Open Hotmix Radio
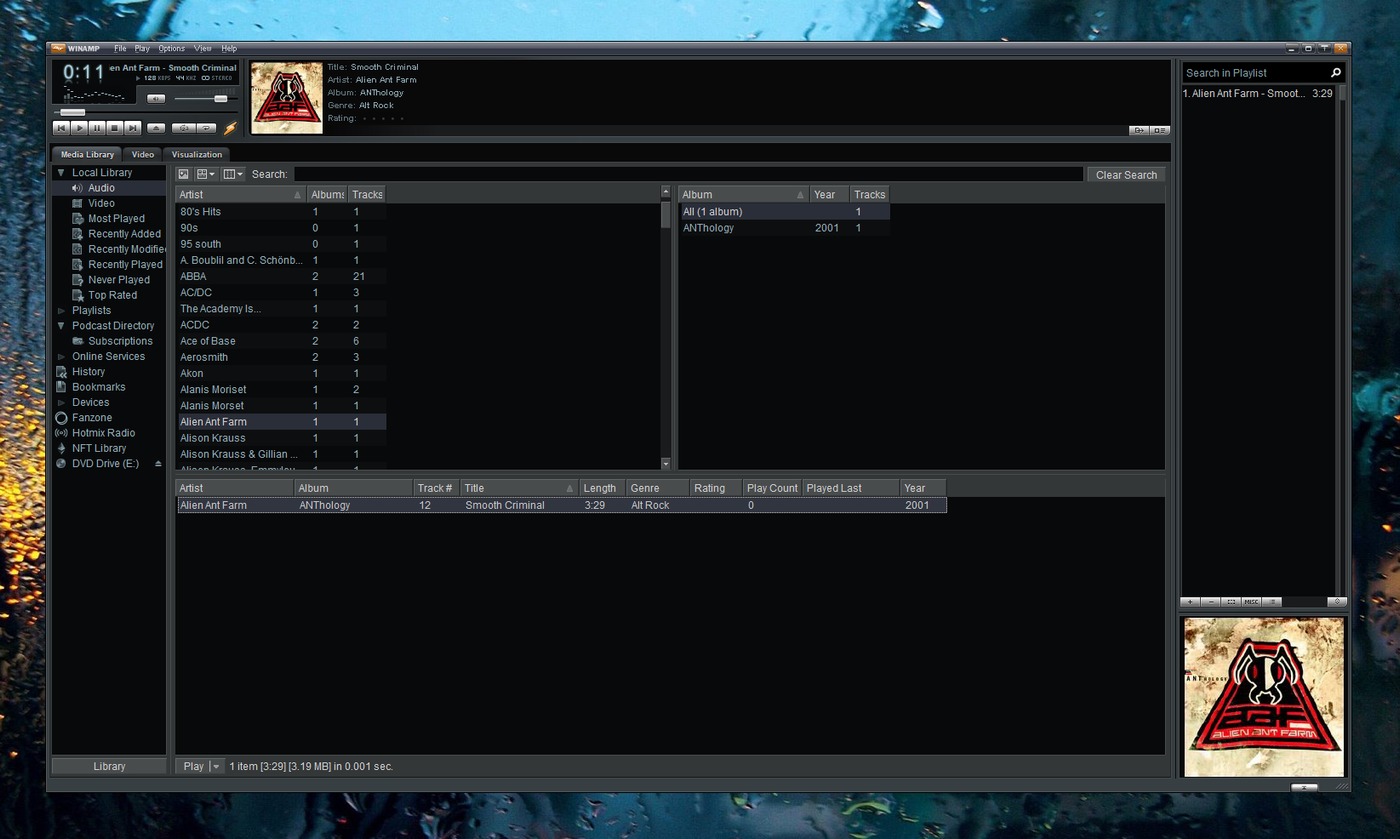The width and height of the screenshot is (1400, 839). pyautogui.click(x=103, y=433)
